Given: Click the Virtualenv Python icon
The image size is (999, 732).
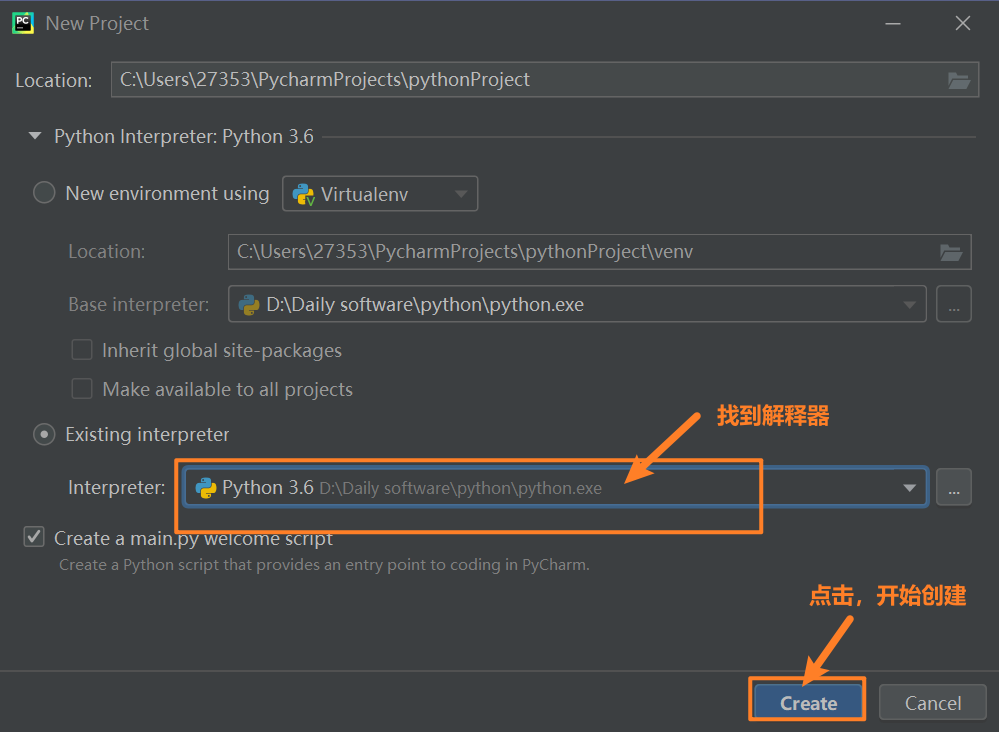Looking at the screenshot, I should point(303,194).
